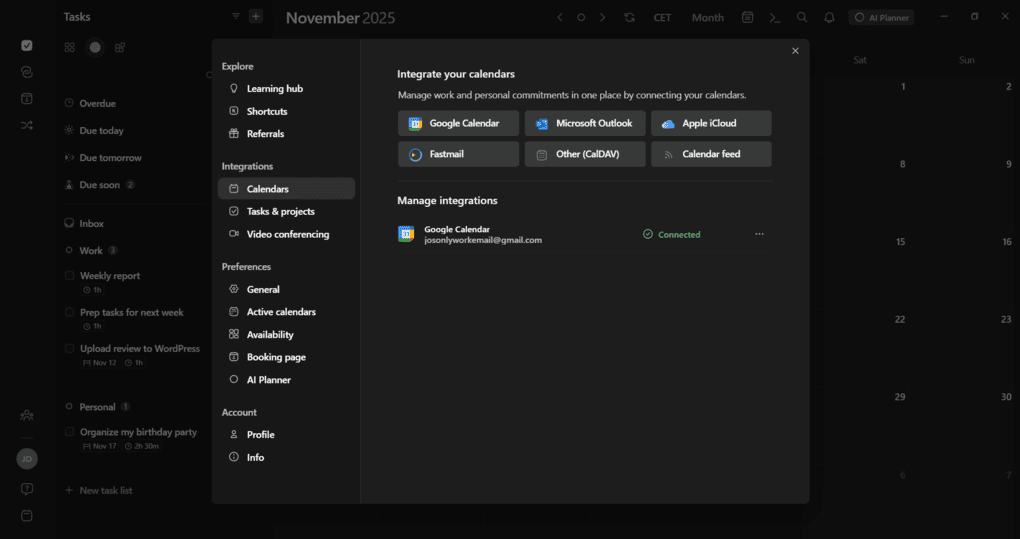This screenshot has width=1020, height=539.
Task: Open the Due tomorrow filter
Action: pos(103,158)
